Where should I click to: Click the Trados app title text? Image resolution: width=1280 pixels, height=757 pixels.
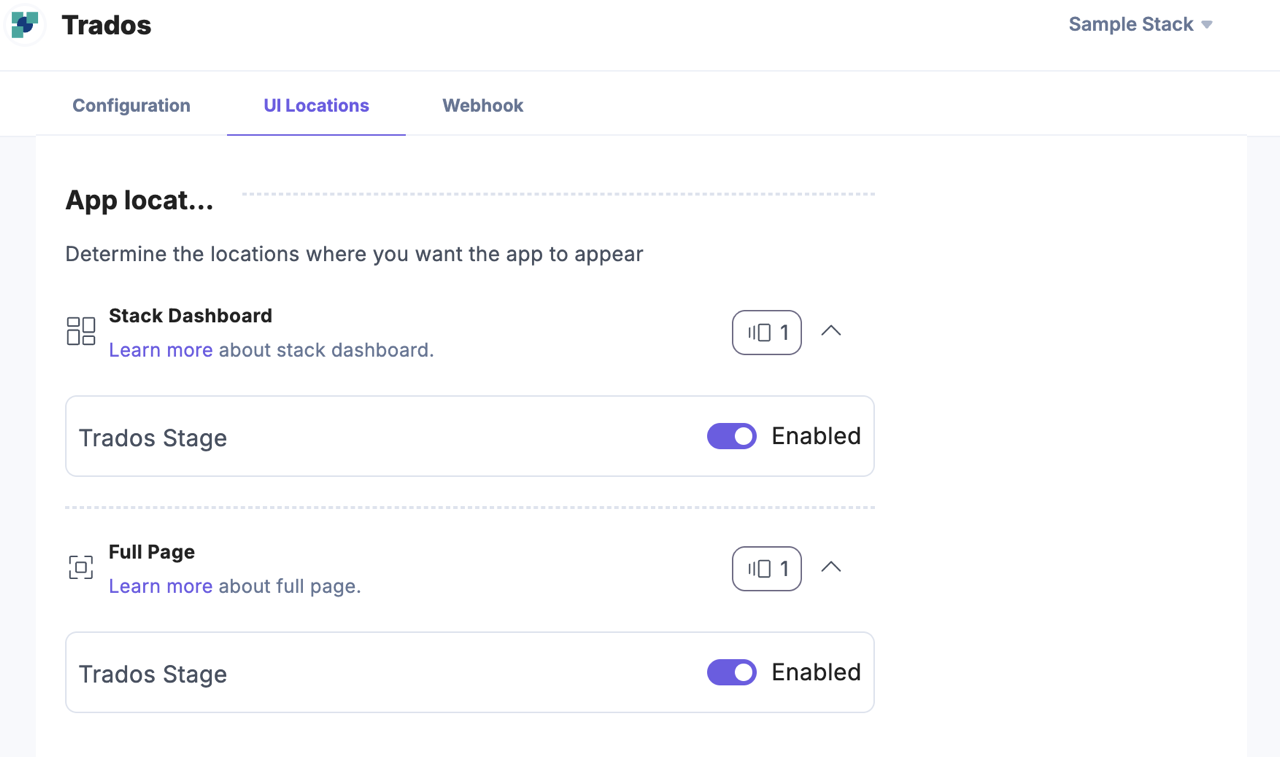pyautogui.click(x=106, y=25)
